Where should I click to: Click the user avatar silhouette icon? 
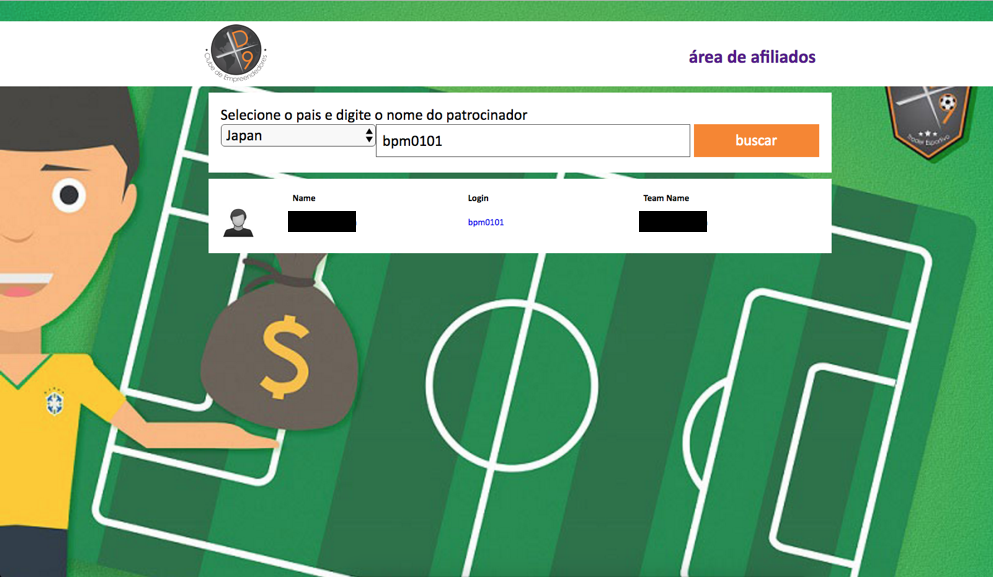point(238,223)
